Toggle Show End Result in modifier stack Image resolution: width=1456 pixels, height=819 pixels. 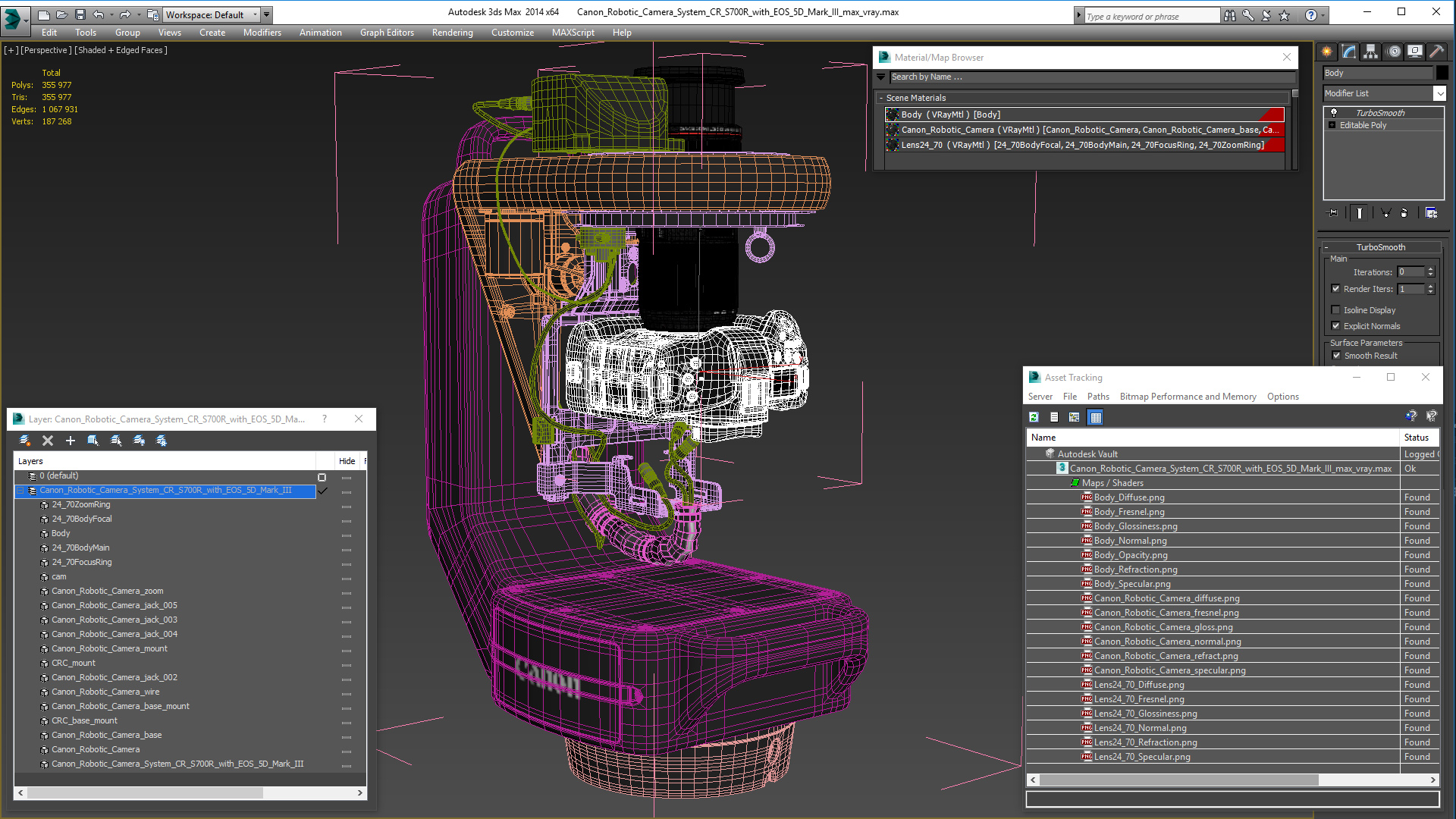pyautogui.click(x=1359, y=213)
